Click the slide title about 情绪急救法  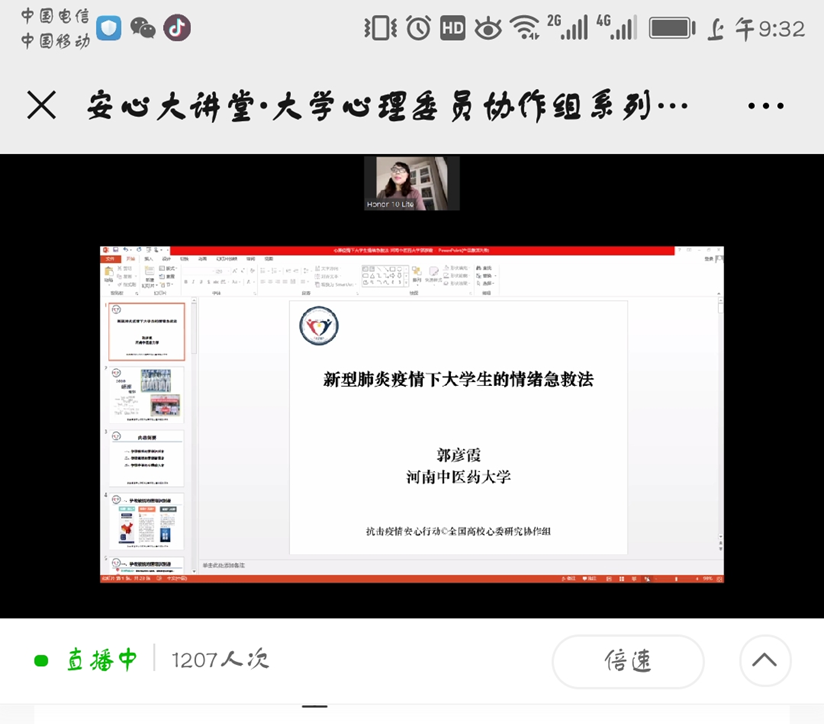click(x=458, y=379)
